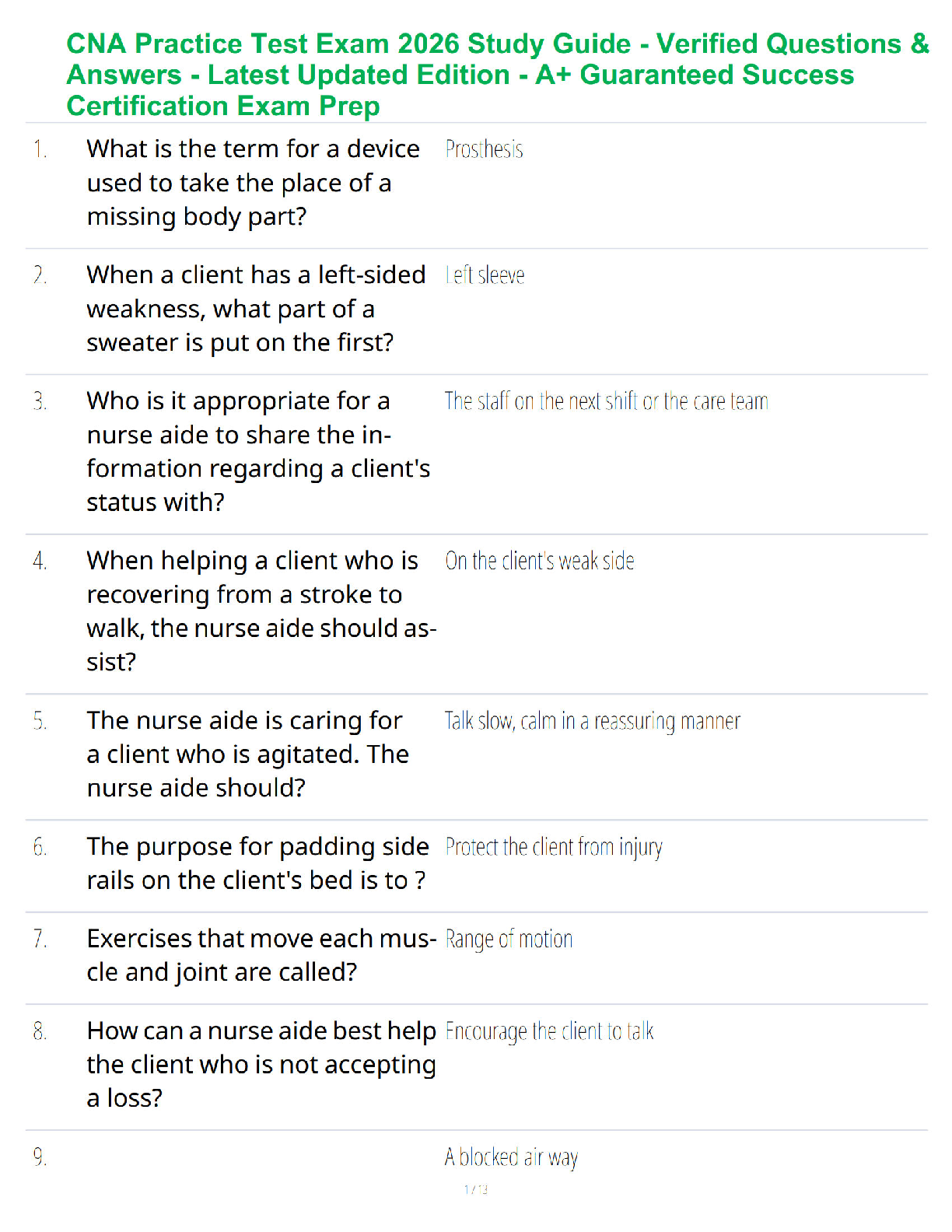
Task: Click the answer 'Prosthesis'
Action: click(484, 149)
